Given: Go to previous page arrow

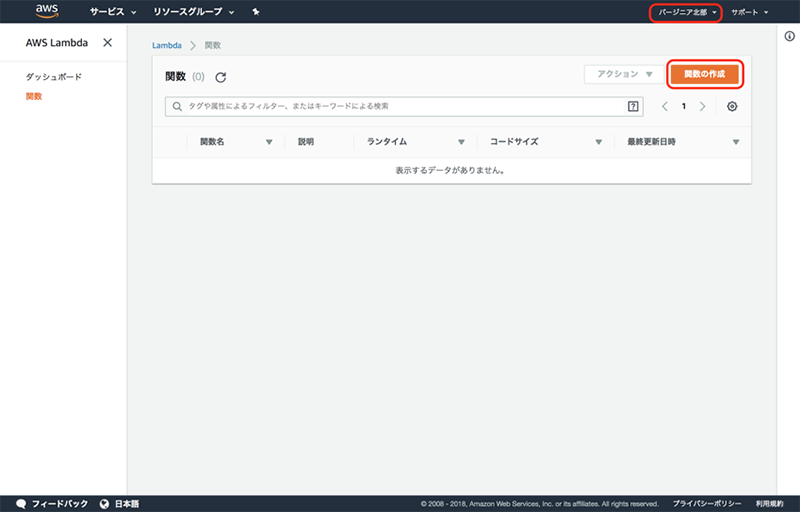Looking at the screenshot, I should tap(665, 106).
